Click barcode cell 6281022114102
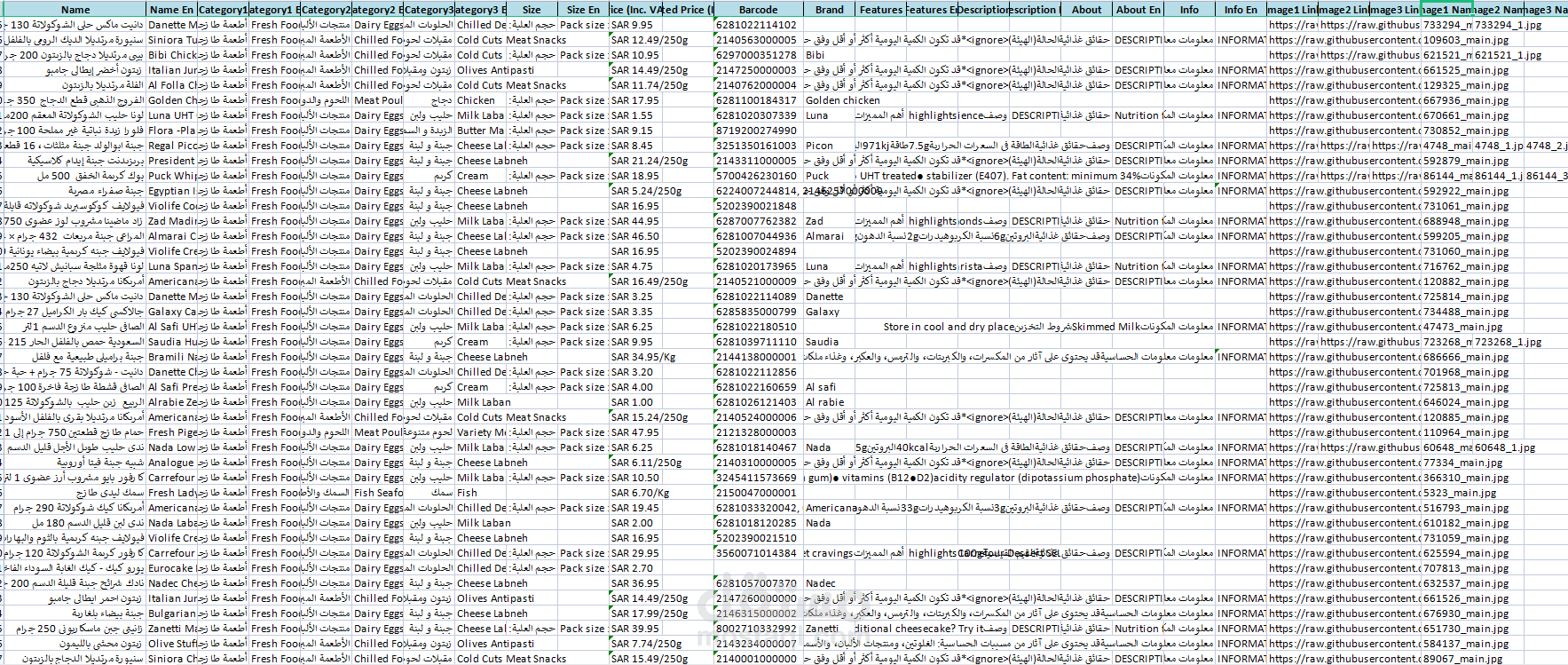The image size is (1568, 665). point(759,25)
